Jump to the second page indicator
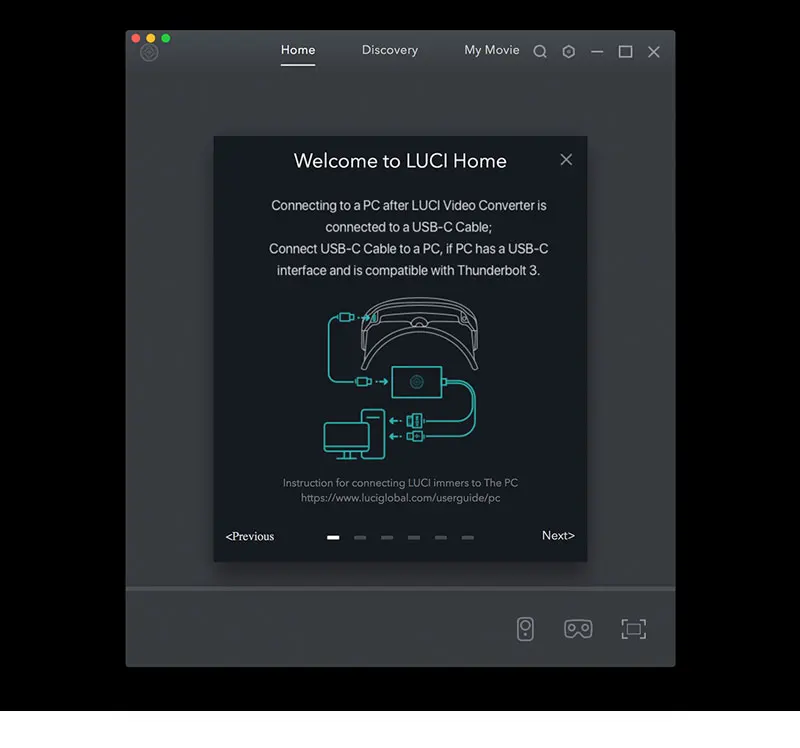This screenshot has width=800, height=748. (360, 537)
